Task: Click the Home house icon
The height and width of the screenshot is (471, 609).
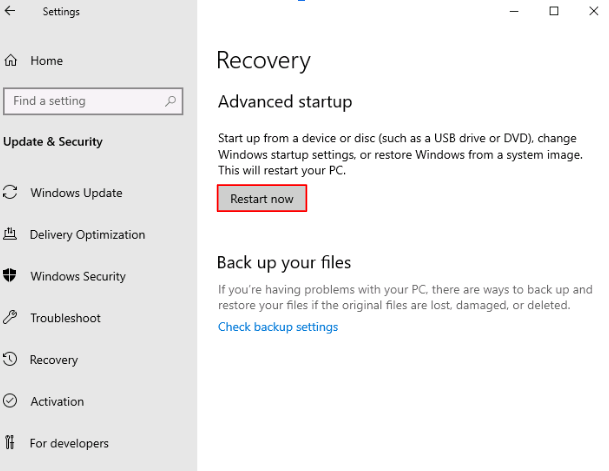Action: 11,61
